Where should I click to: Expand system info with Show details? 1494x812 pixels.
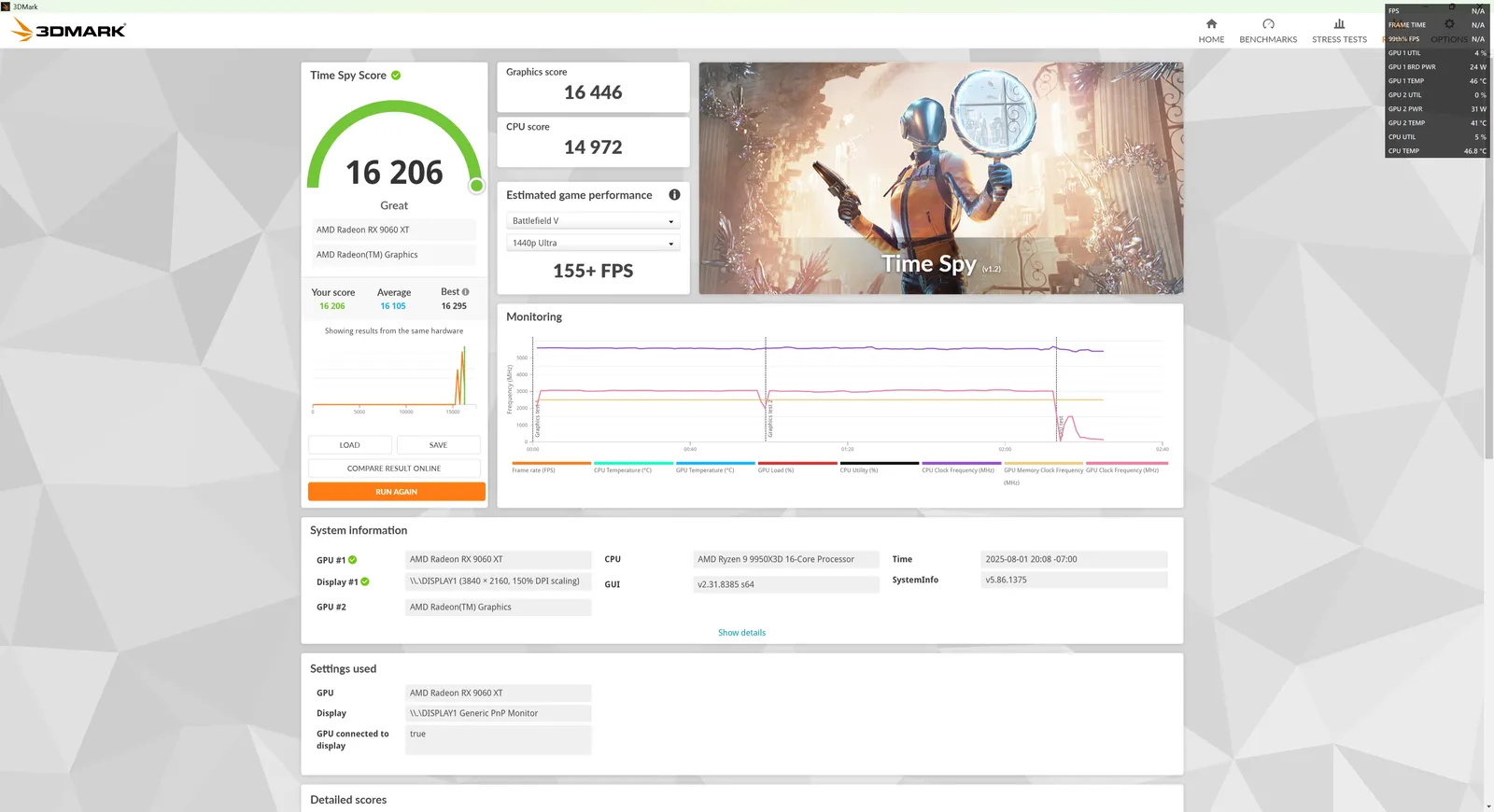coord(741,633)
